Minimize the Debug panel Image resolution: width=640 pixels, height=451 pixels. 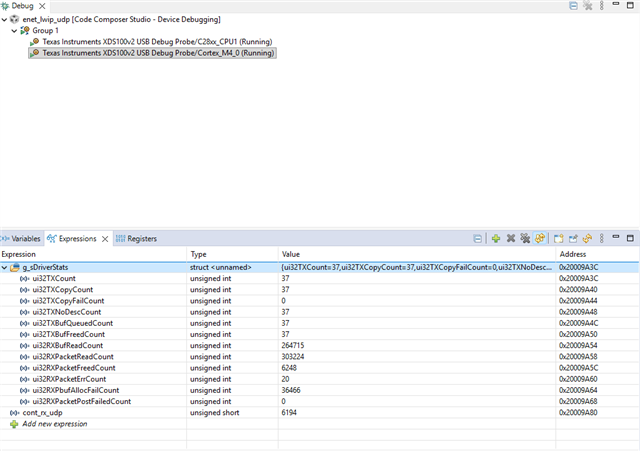click(616, 4)
